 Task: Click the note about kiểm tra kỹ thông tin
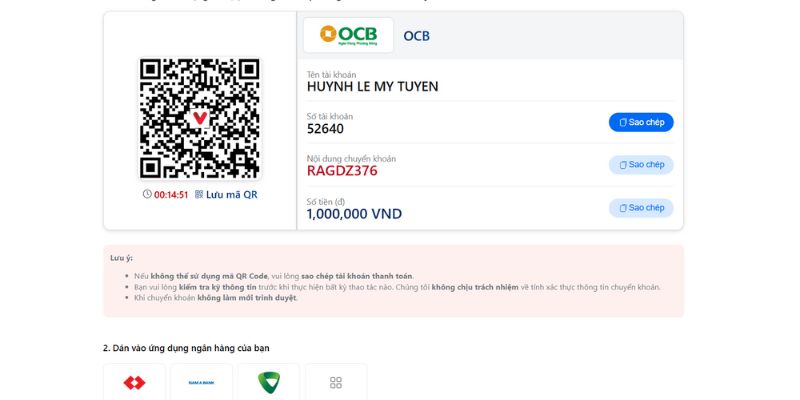click(397, 287)
